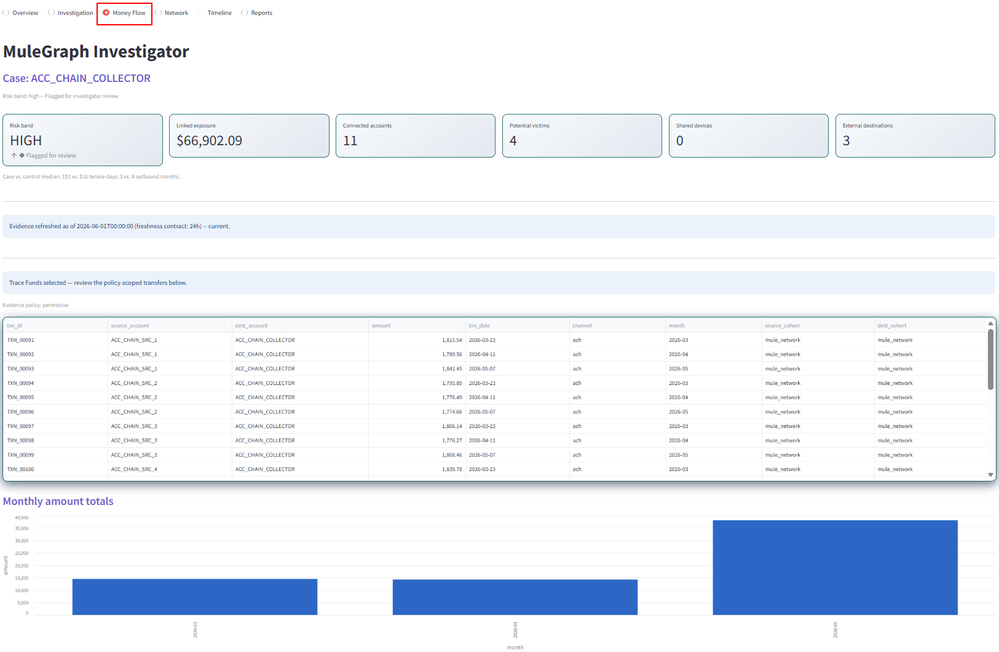Click the 2026-04 bar in monthly chart
Viewport: 999px width, 652px height.
point(515,597)
